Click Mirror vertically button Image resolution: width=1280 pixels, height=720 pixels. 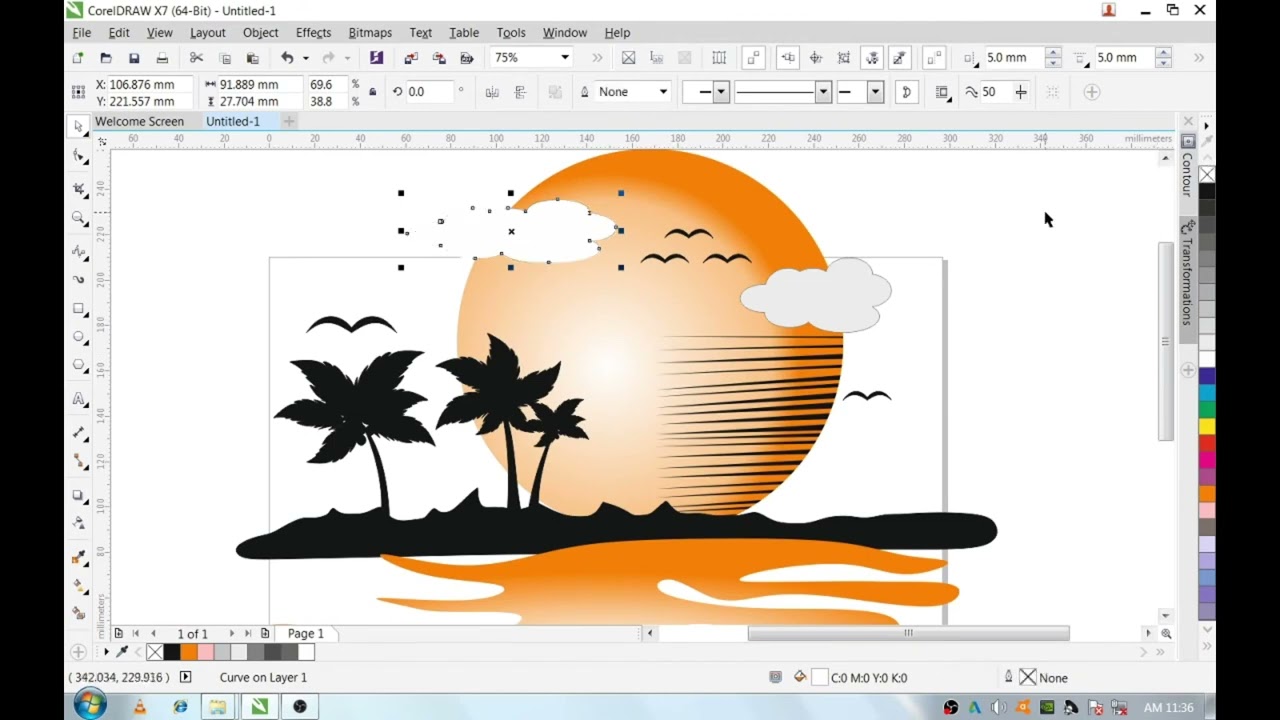[x=520, y=92]
